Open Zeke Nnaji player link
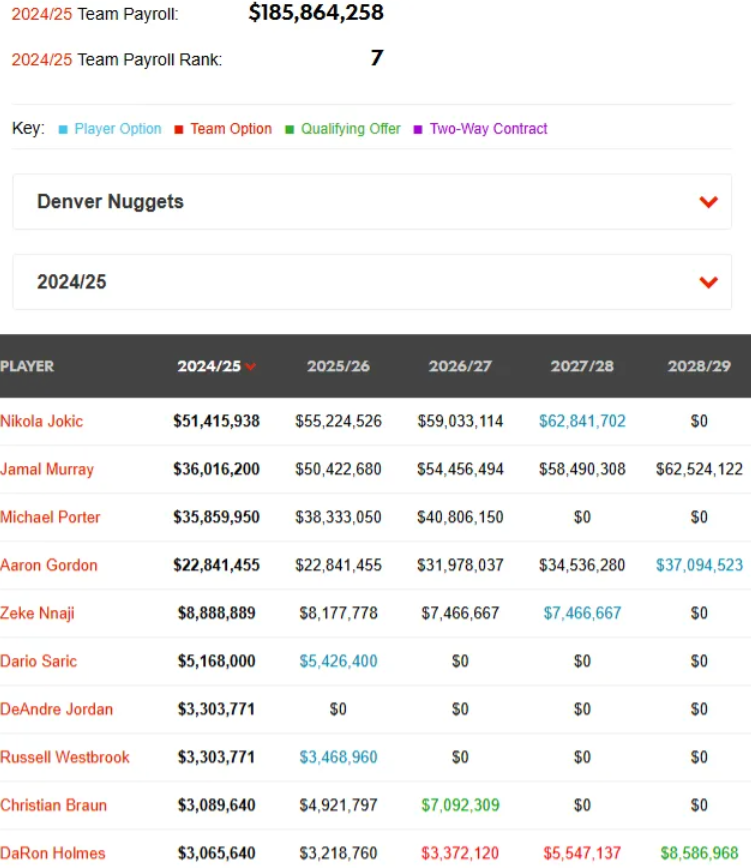 pos(37,613)
